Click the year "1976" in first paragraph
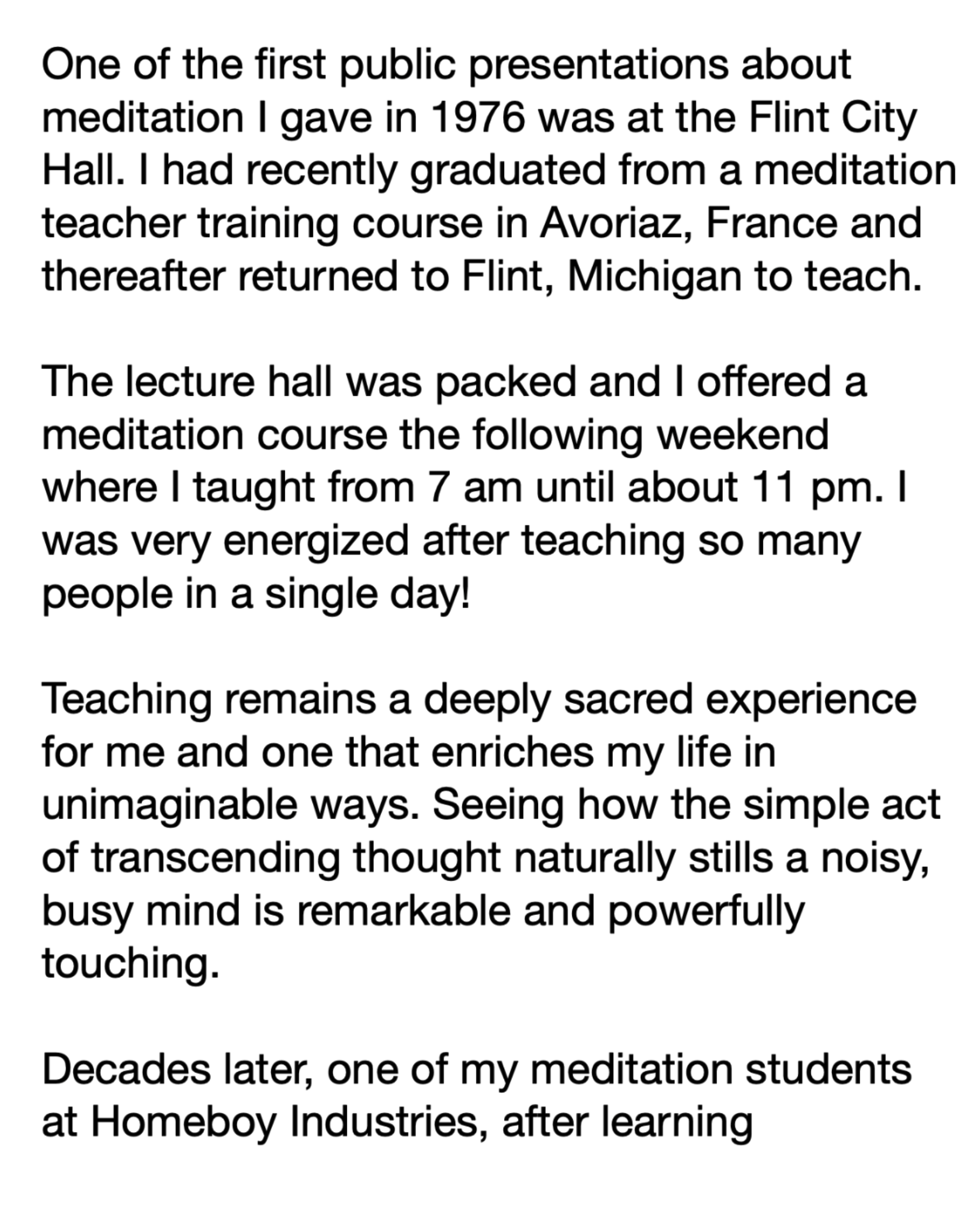Viewport: 980px width, 1231px height. pyautogui.click(x=478, y=118)
